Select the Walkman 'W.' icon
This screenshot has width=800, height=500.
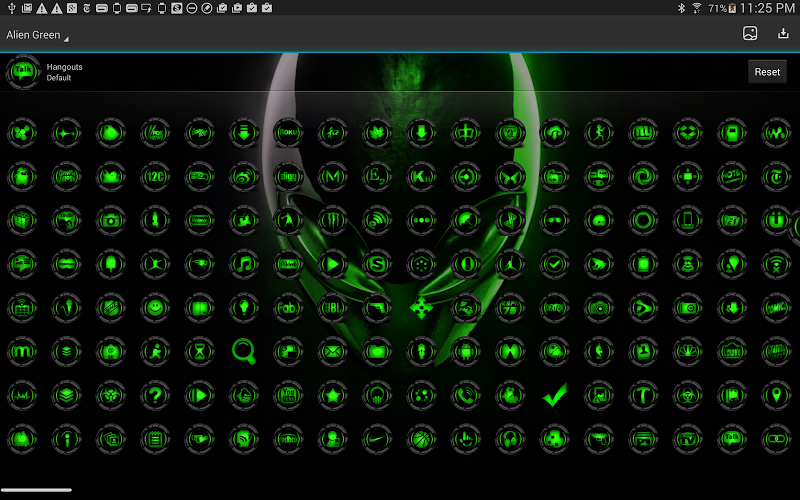pyautogui.click(x=777, y=133)
